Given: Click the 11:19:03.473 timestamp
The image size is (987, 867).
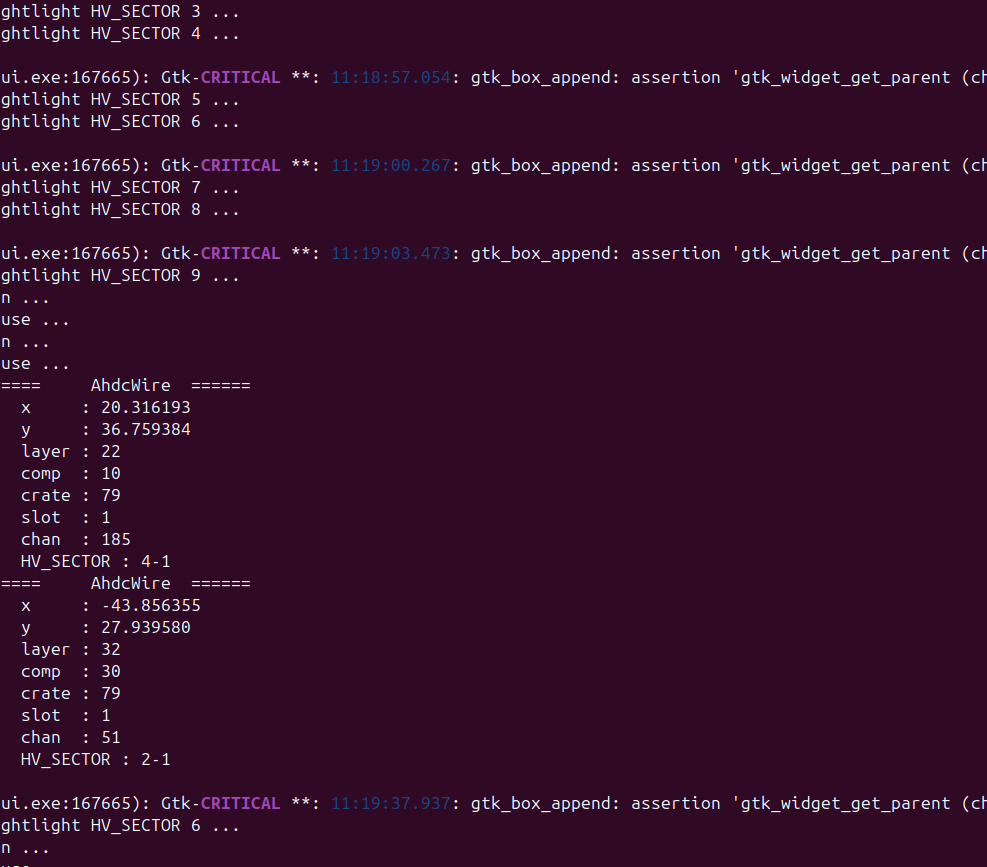Looking at the screenshot, I should [391, 254].
